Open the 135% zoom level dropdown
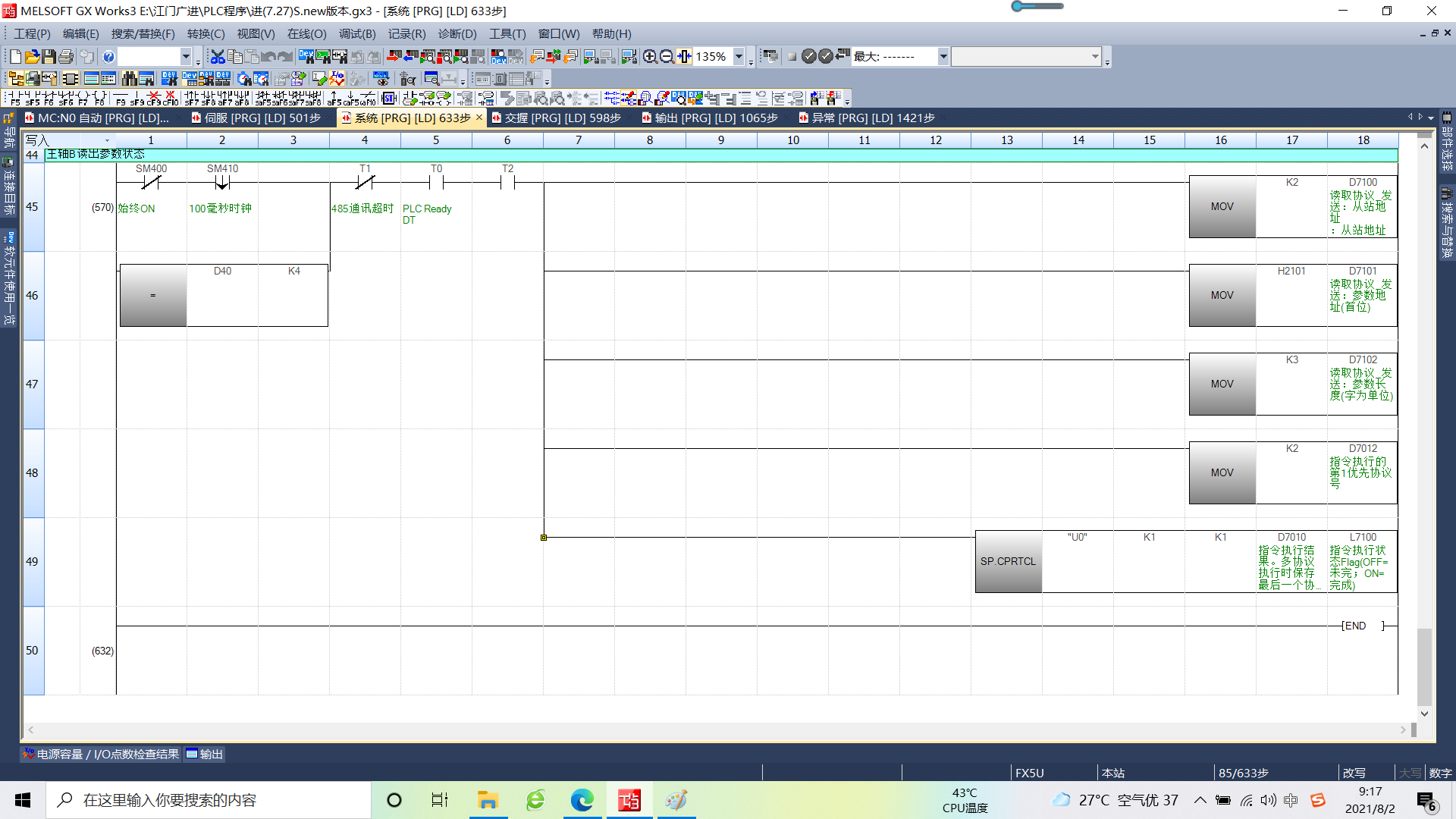The height and width of the screenshot is (819, 1456). tap(739, 57)
